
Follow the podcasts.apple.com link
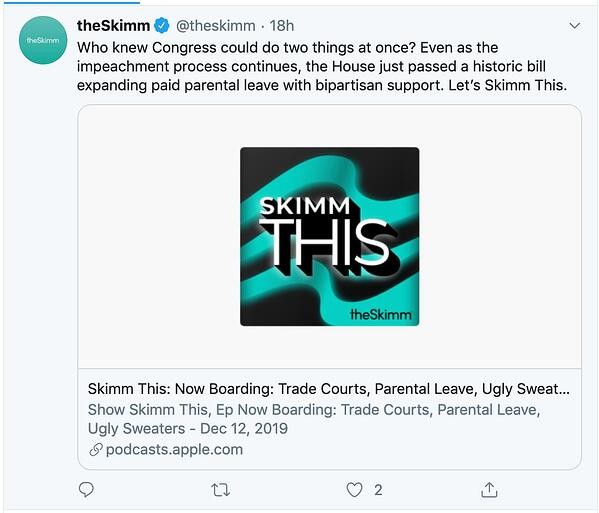pyautogui.click(x=174, y=450)
